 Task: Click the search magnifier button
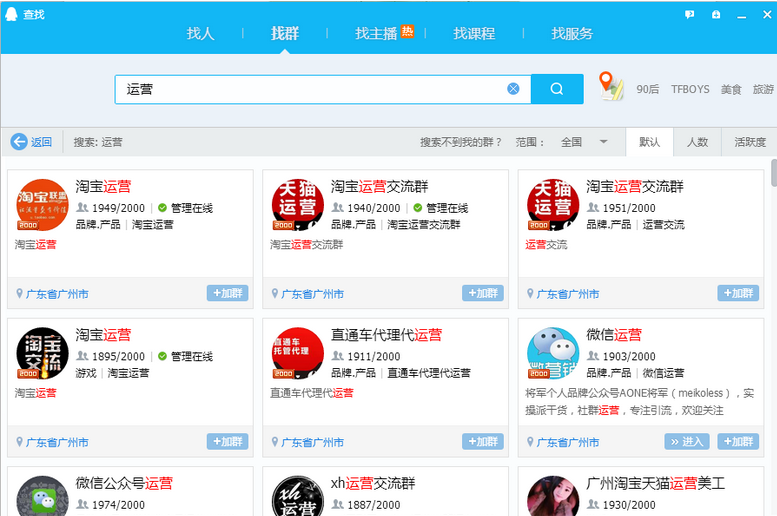(557, 89)
